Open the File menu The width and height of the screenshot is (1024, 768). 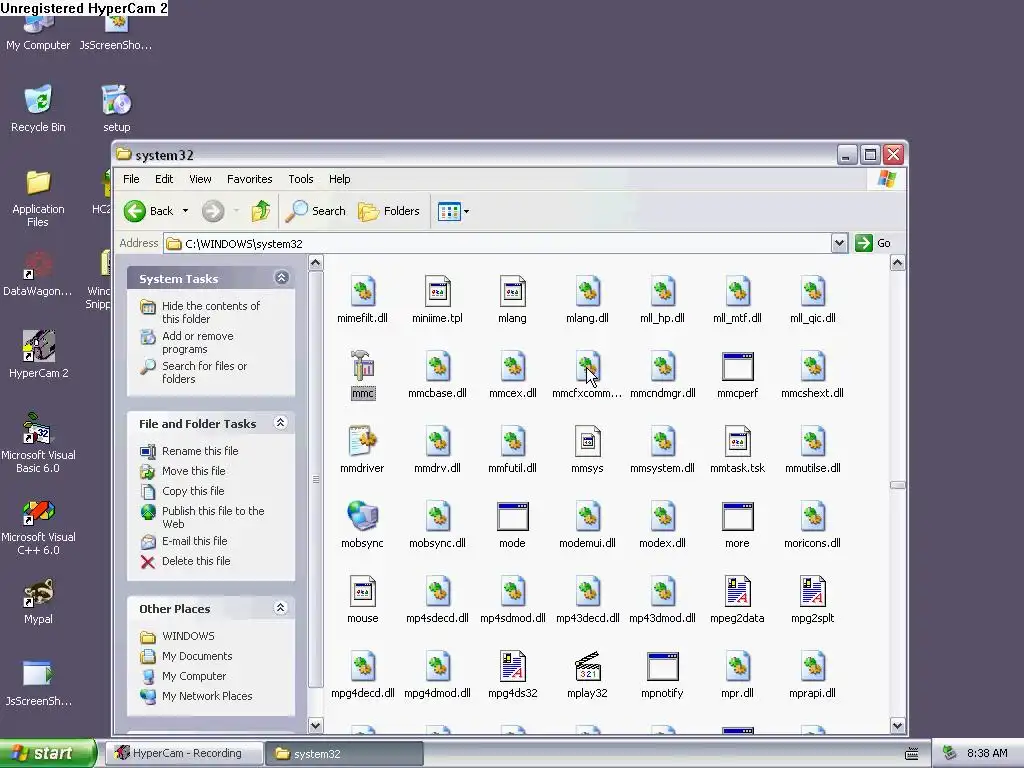pos(131,179)
